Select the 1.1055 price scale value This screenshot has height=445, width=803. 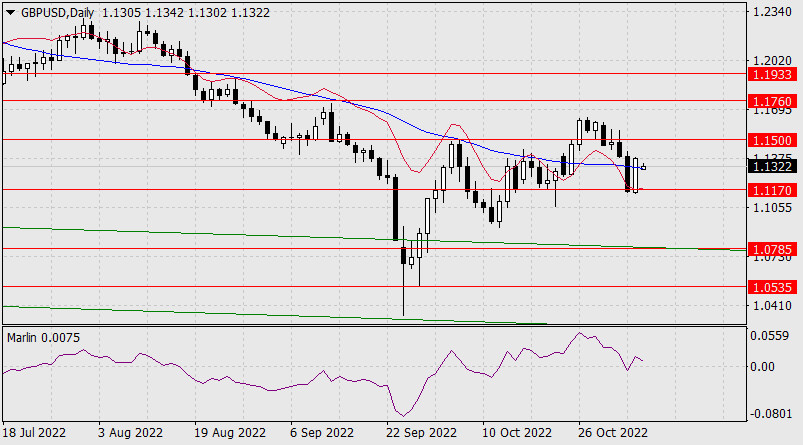tap(772, 207)
